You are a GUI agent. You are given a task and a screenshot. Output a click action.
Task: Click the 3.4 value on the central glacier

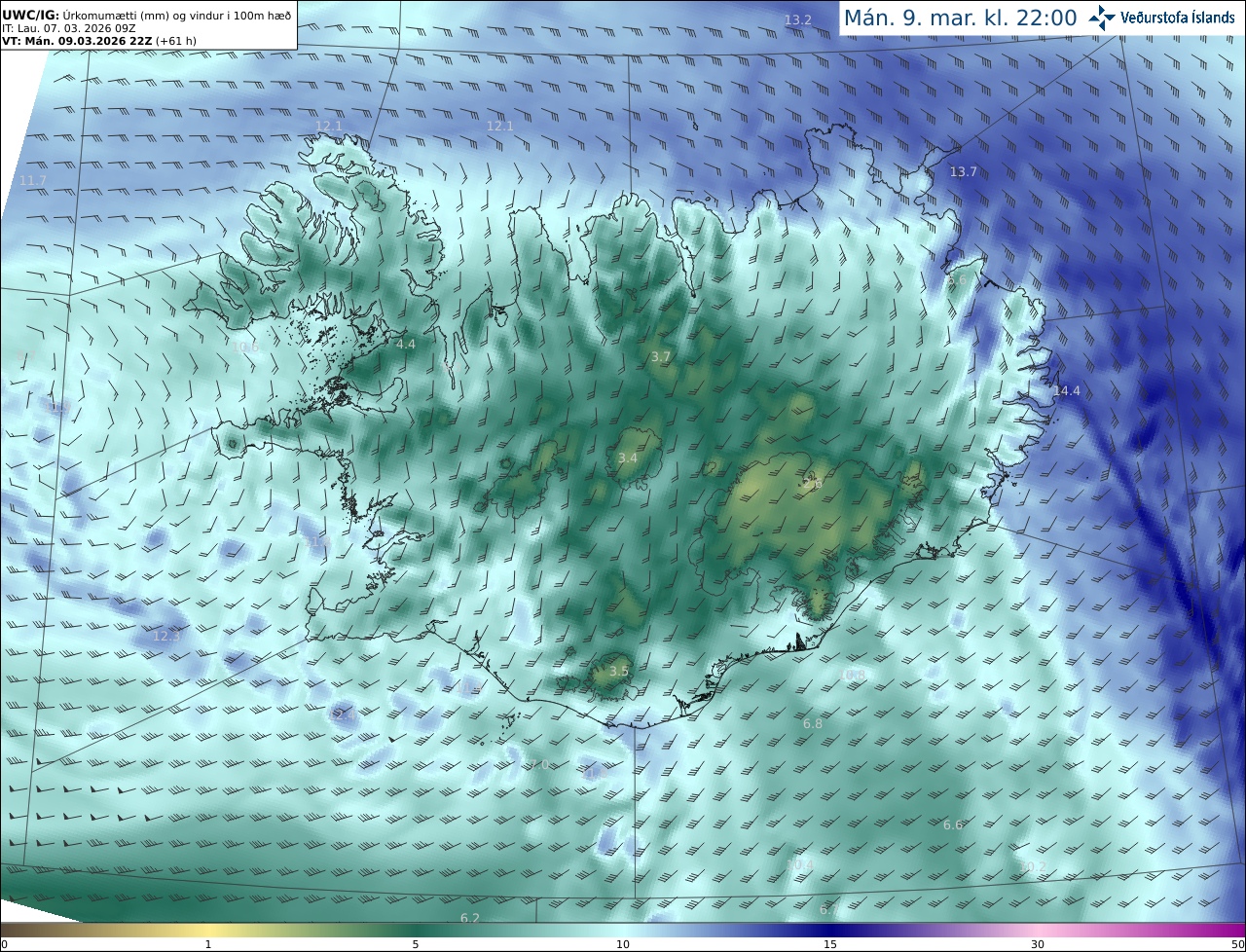click(x=628, y=458)
